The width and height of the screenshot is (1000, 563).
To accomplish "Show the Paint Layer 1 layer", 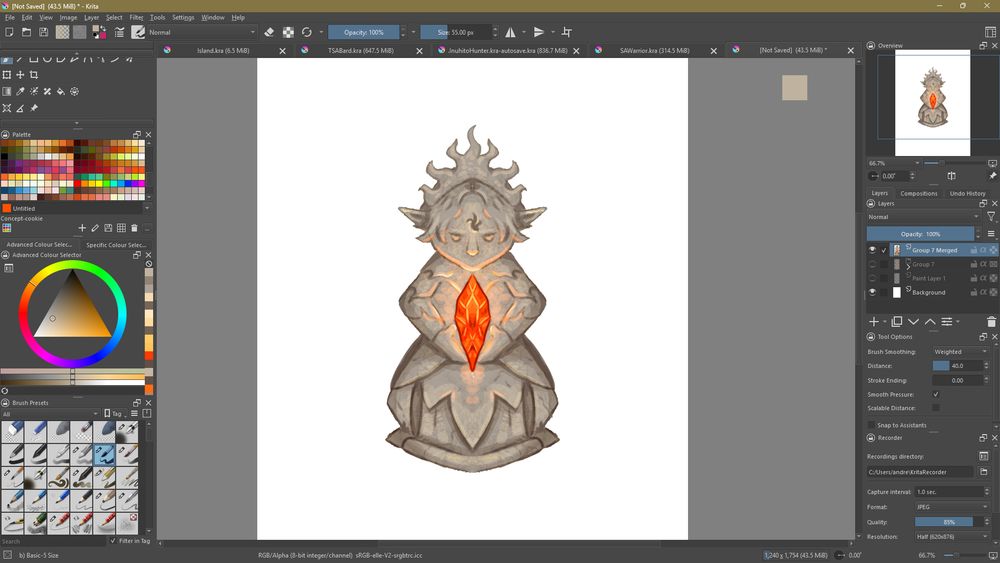I will (x=872, y=278).
